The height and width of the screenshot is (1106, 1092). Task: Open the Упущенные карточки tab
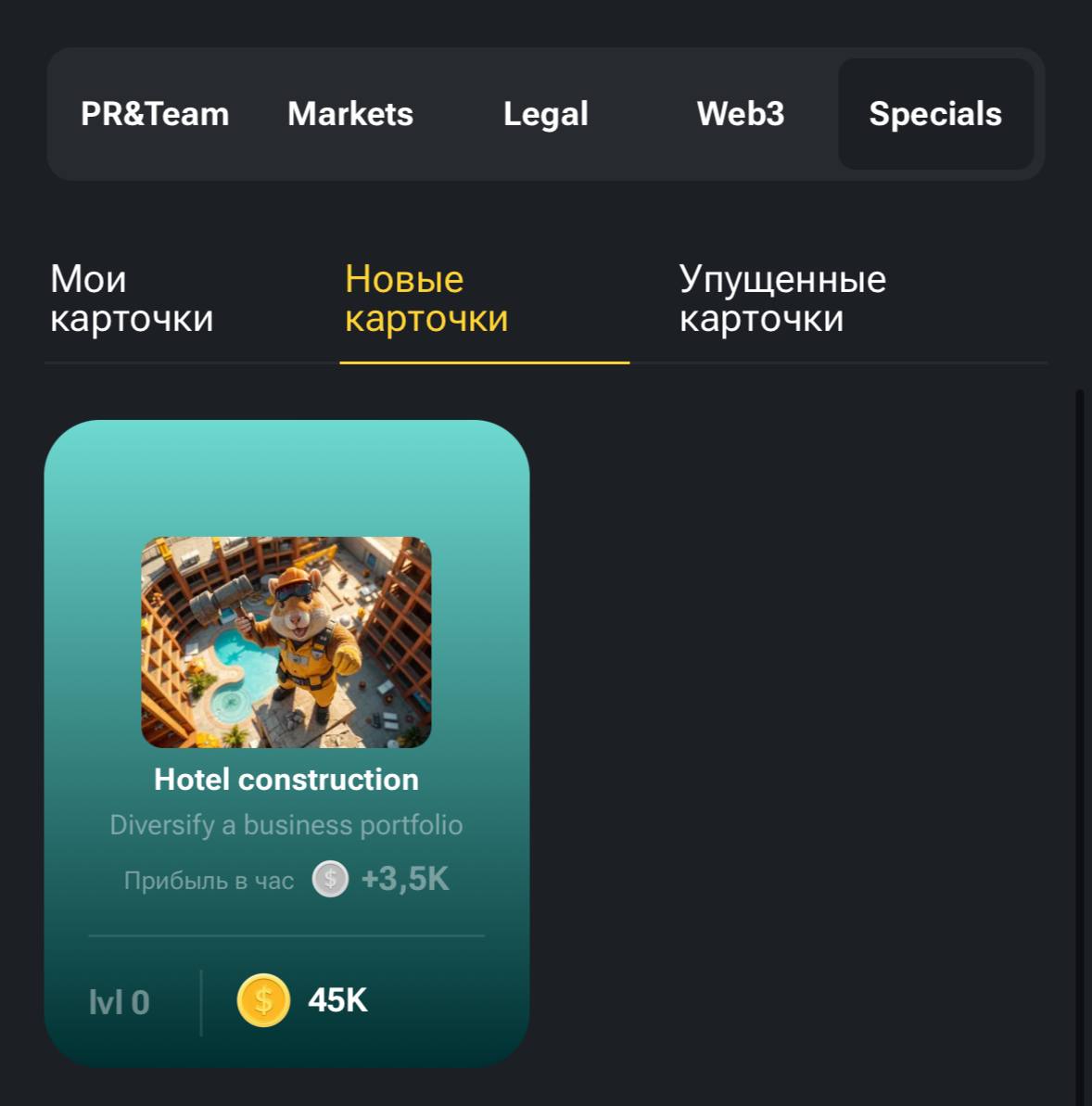(x=782, y=299)
